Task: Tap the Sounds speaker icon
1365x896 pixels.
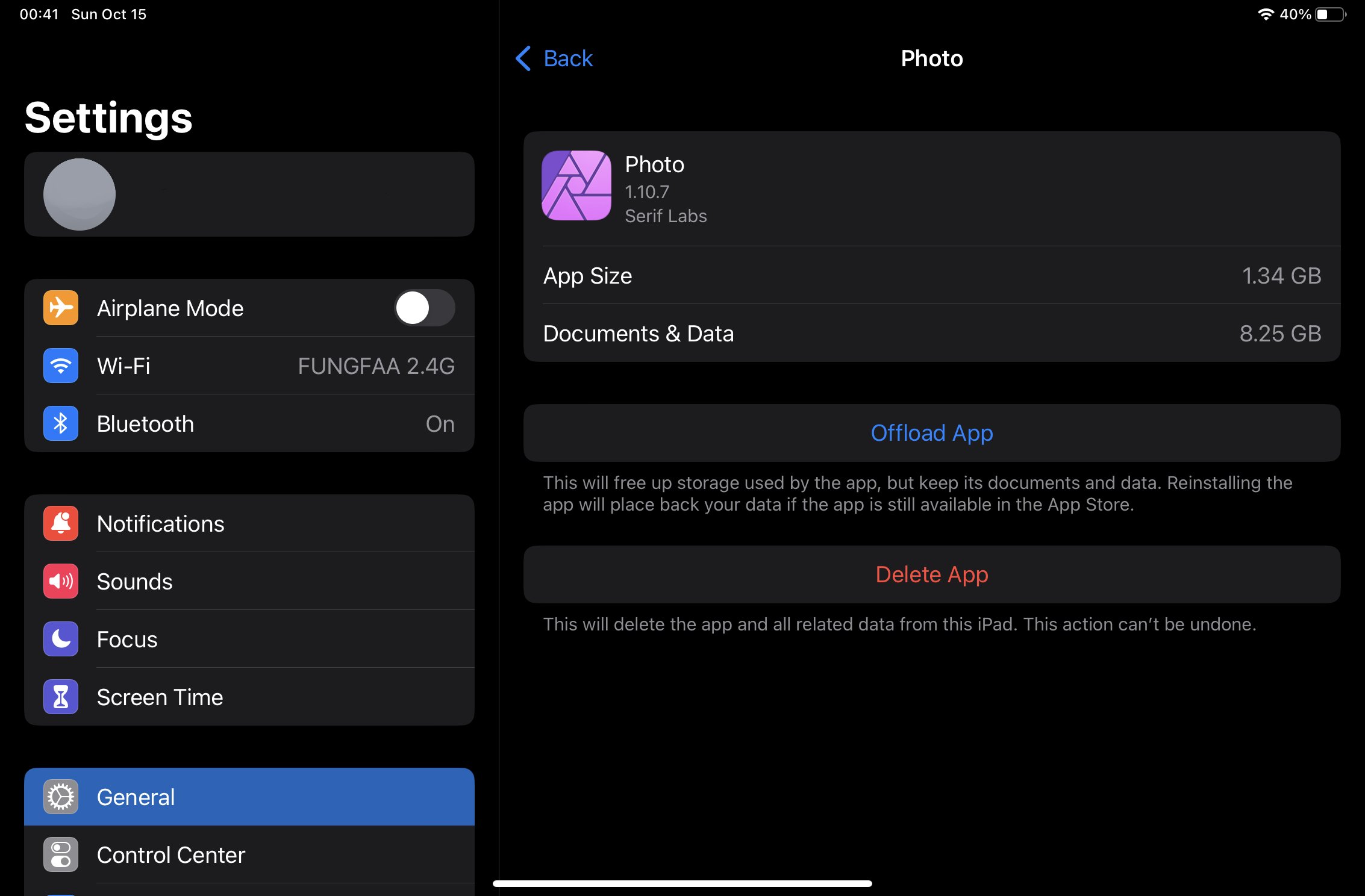Action: click(x=61, y=581)
